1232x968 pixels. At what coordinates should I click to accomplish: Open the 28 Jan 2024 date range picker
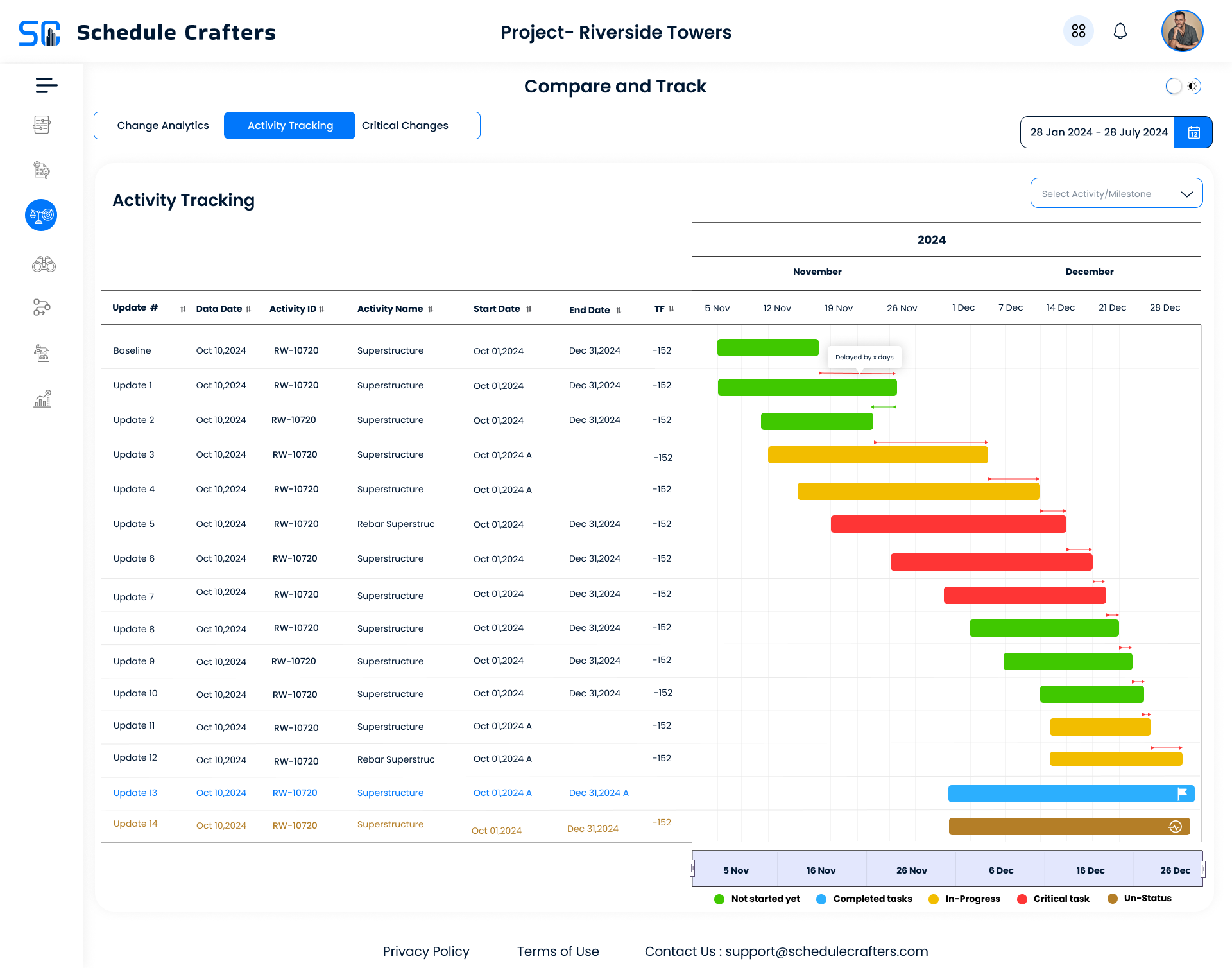1098,132
